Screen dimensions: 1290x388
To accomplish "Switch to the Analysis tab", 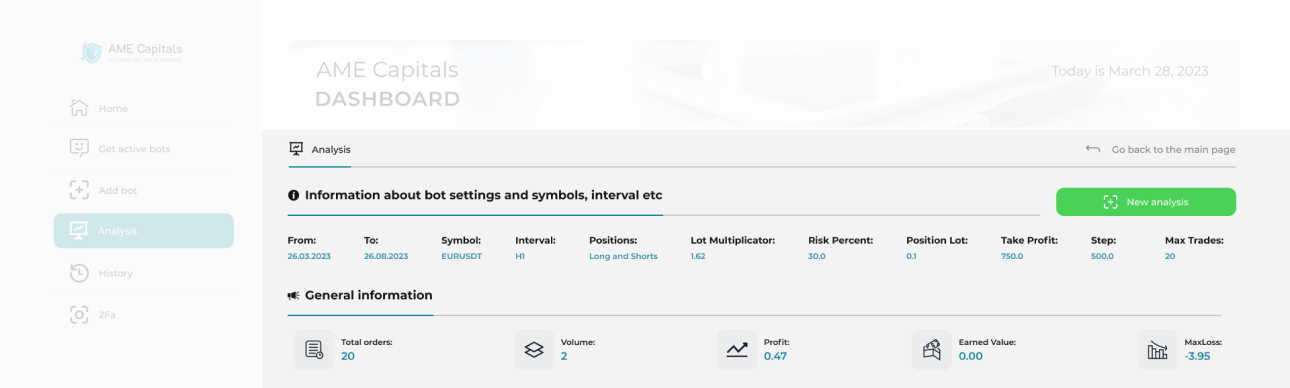I will [320, 149].
